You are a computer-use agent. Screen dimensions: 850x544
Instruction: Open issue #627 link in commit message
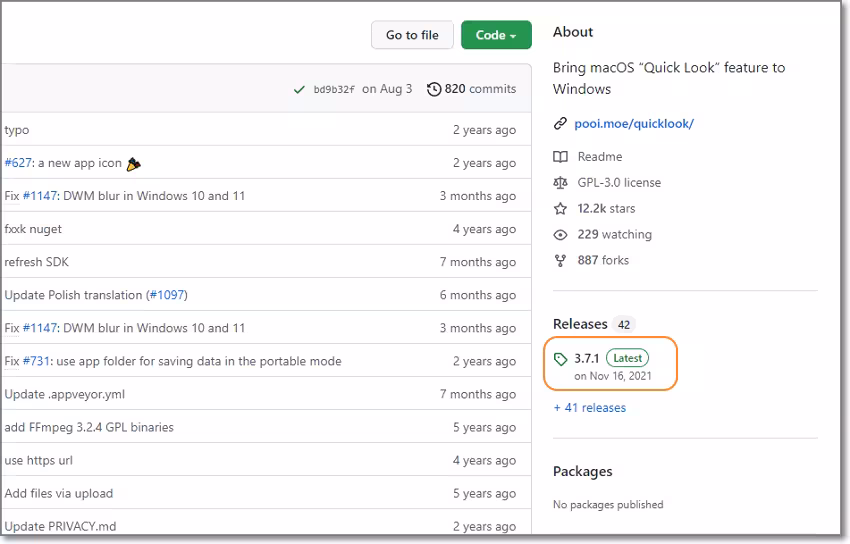(x=19, y=163)
